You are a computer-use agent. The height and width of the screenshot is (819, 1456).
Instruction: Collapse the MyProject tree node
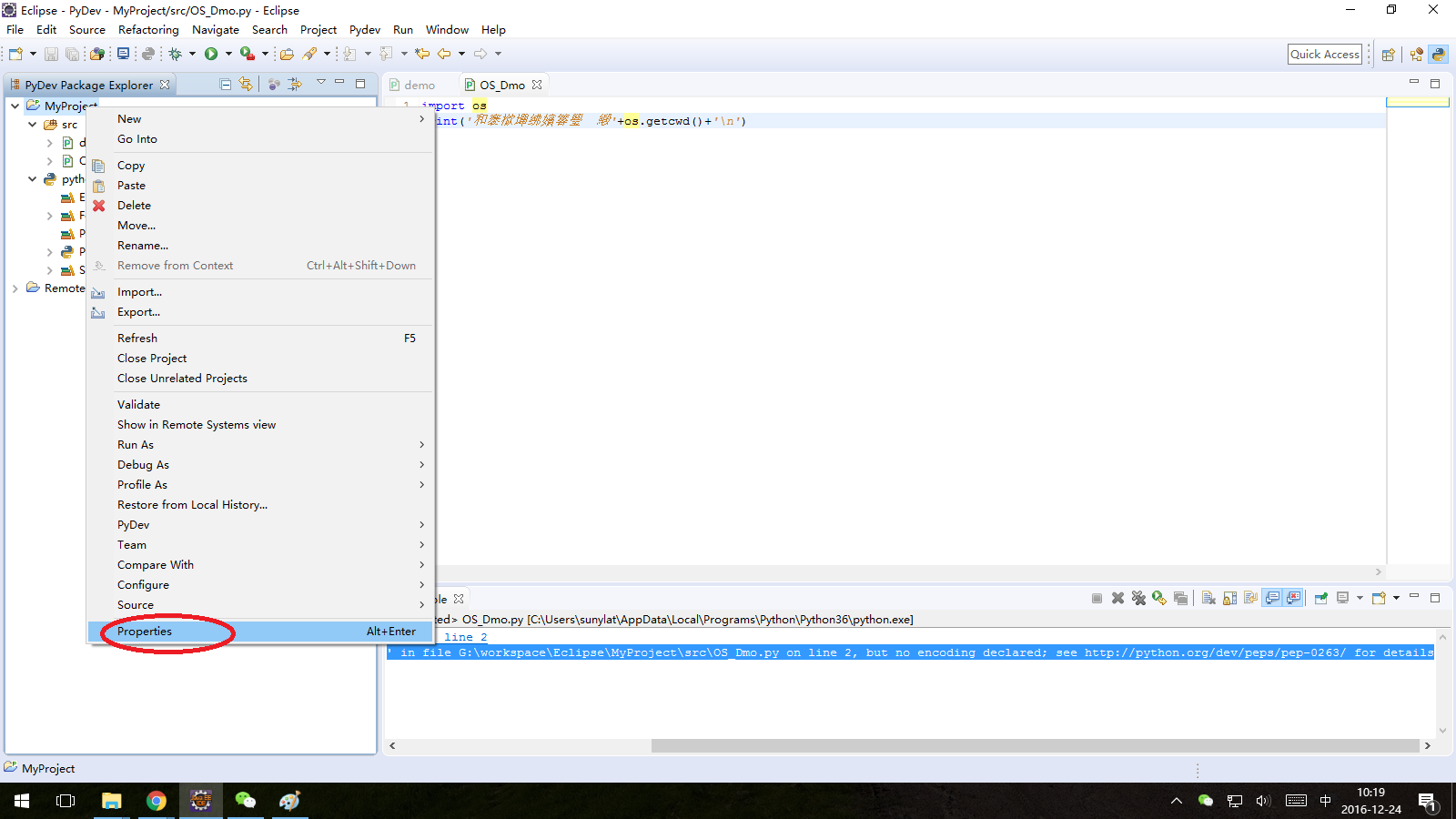15,106
